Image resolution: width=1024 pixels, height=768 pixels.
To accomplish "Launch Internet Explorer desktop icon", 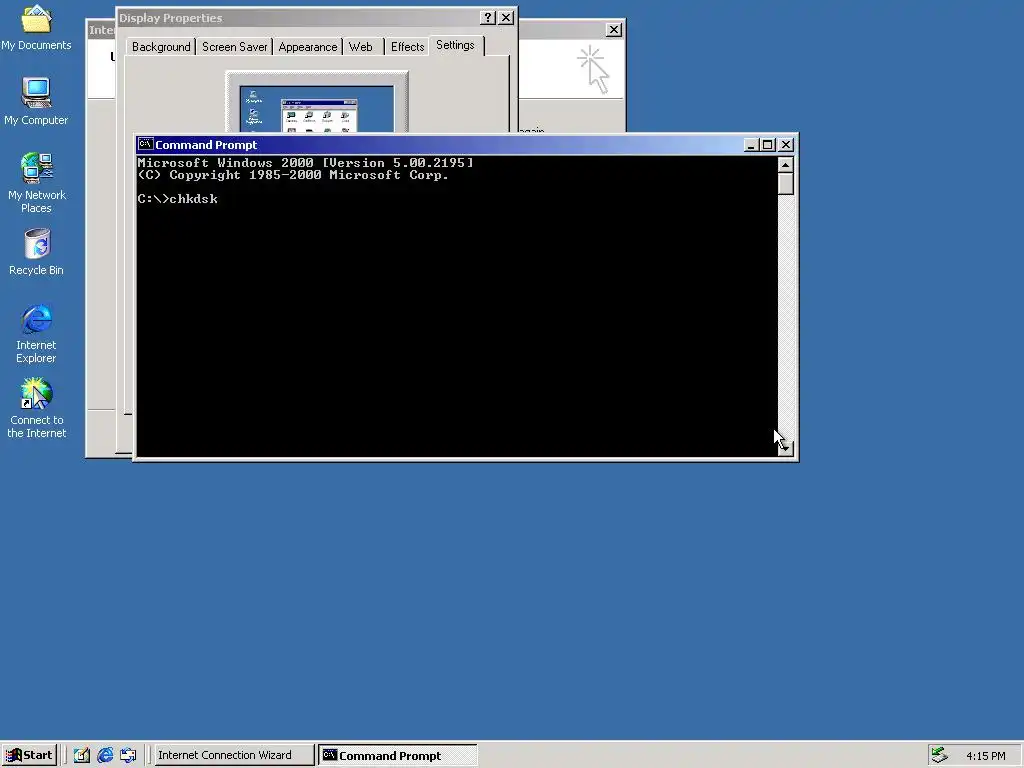I will (x=36, y=333).
